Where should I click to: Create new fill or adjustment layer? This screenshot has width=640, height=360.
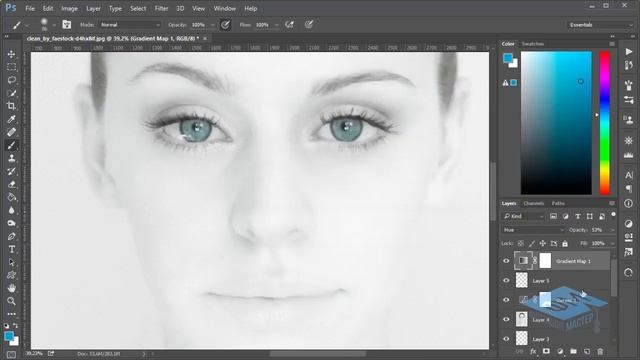tap(560, 351)
